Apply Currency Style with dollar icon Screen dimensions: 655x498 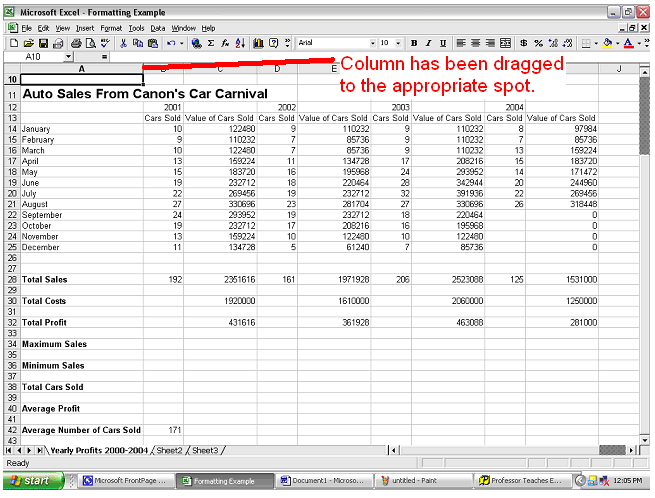pos(524,44)
